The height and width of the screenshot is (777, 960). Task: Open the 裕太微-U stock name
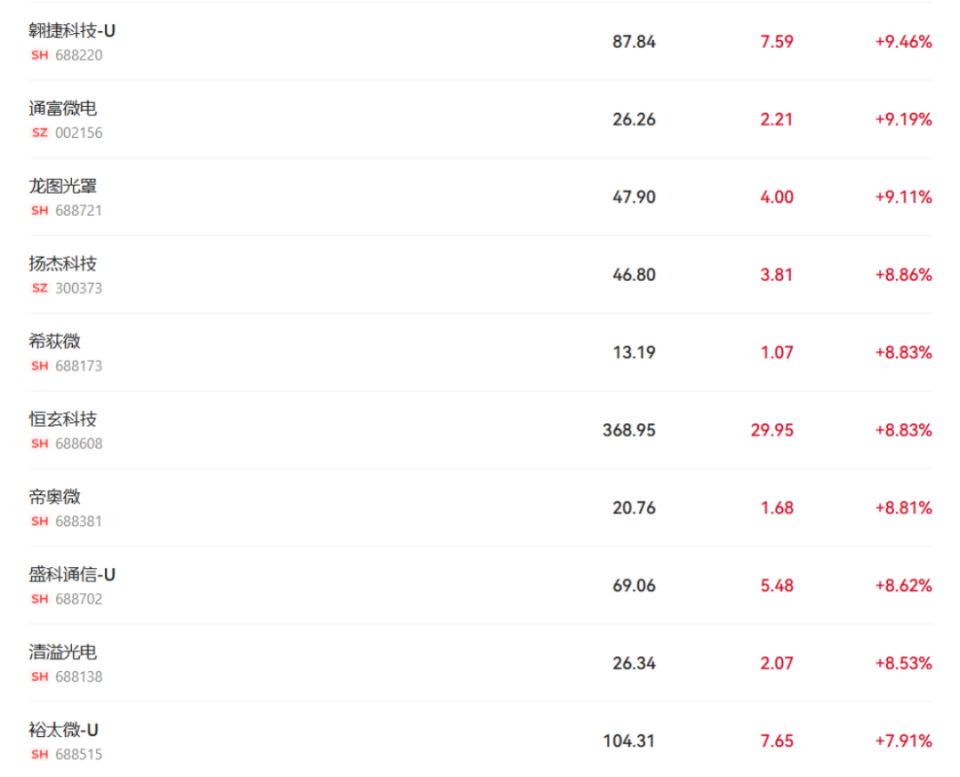[x=64, y=731]
